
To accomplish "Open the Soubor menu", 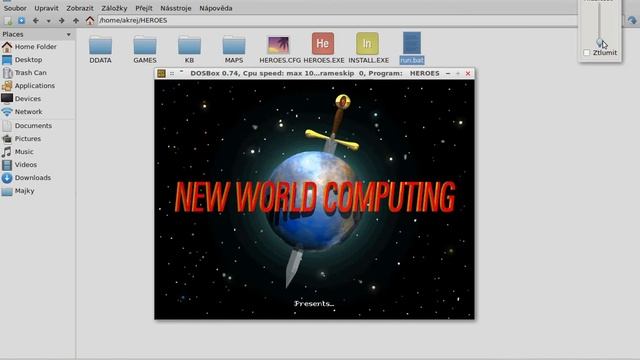I will [15, 8].
